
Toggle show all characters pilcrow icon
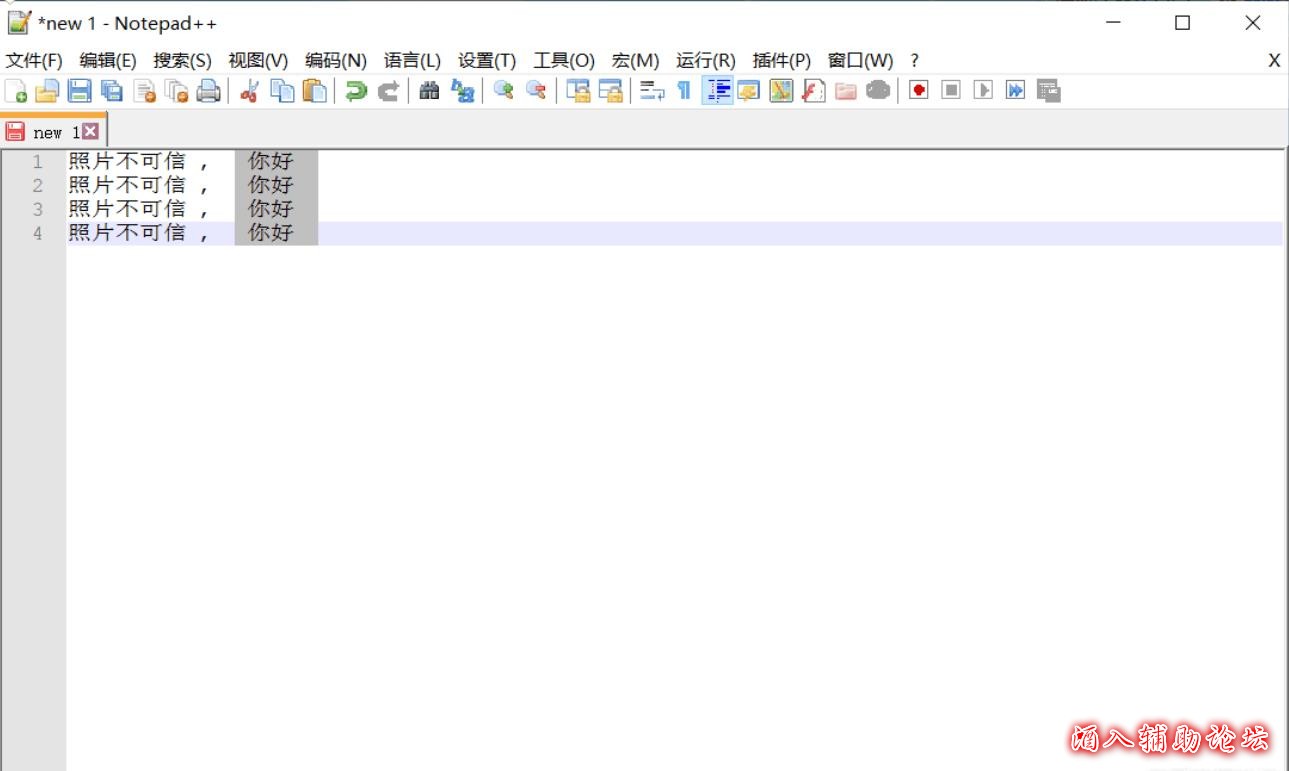click(x=684, y=91)
